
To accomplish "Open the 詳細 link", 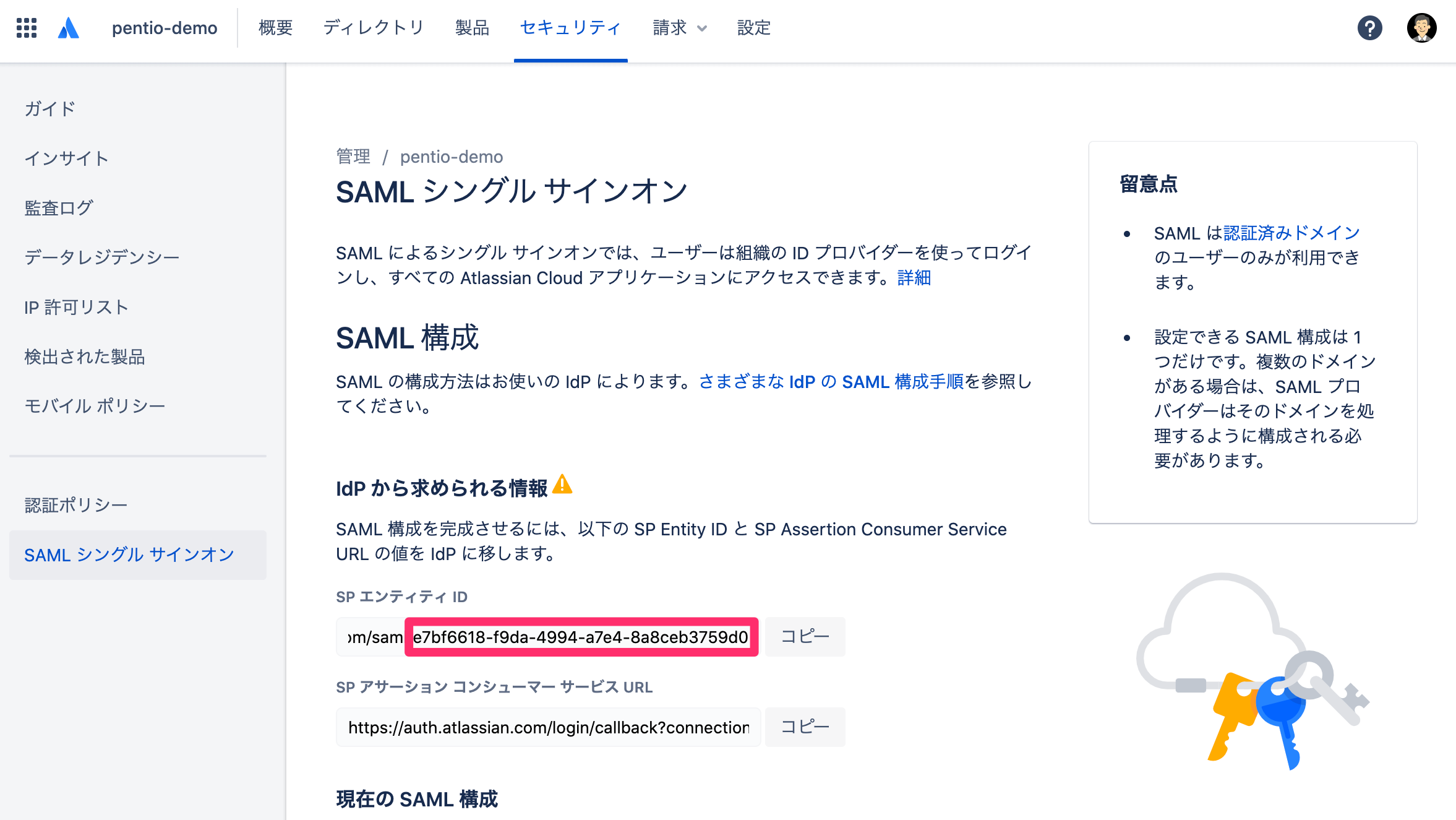I will point(914,278).
